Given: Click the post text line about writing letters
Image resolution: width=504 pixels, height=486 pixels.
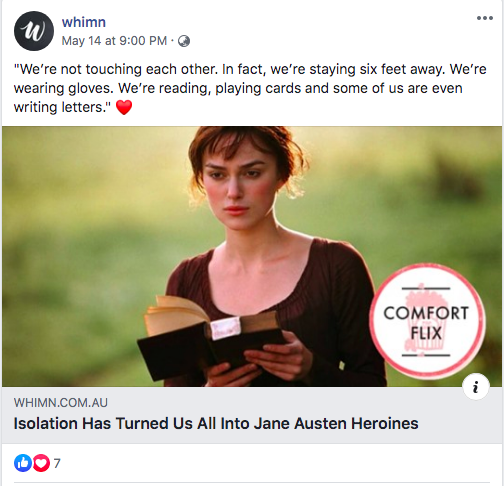Looking at the screenshot, I should coord(62,107).
